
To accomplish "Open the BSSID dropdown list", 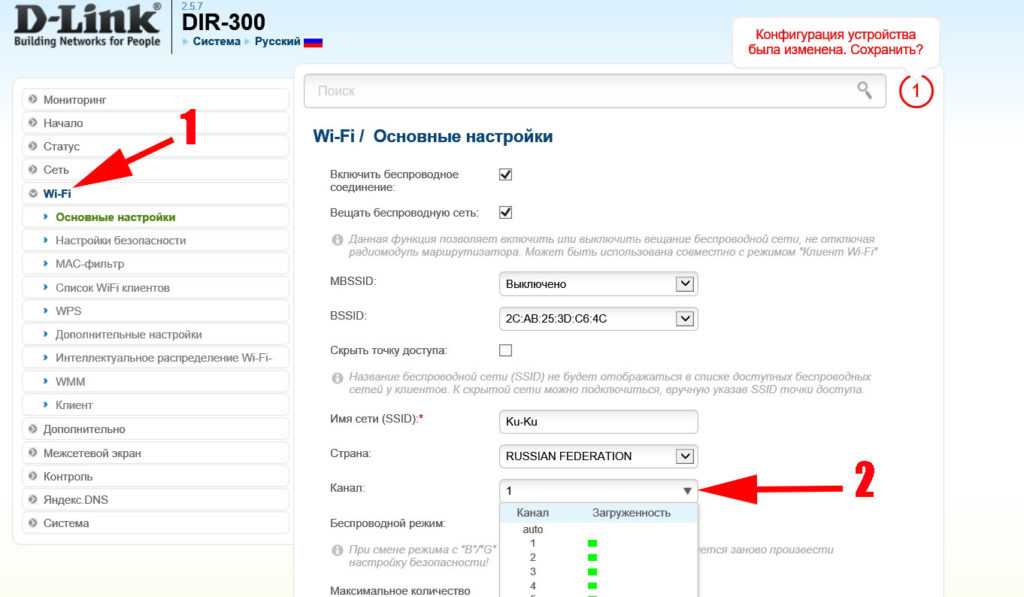I will [x=597, y=319].
